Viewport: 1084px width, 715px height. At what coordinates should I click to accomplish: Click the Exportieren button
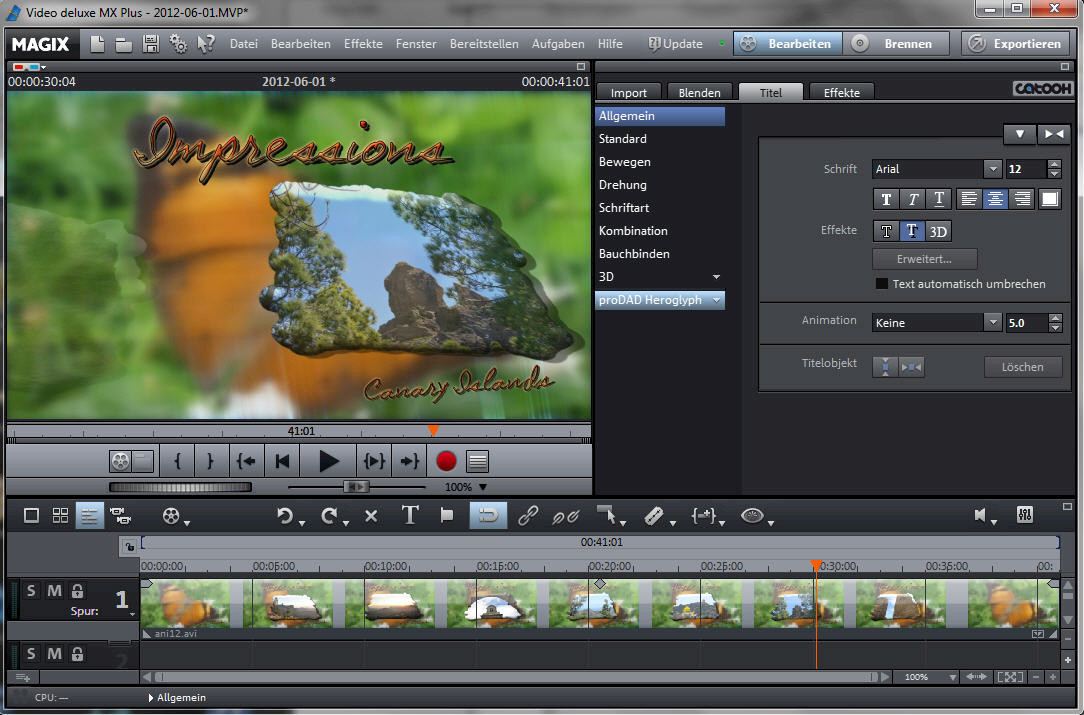[x=1016, y=44]
